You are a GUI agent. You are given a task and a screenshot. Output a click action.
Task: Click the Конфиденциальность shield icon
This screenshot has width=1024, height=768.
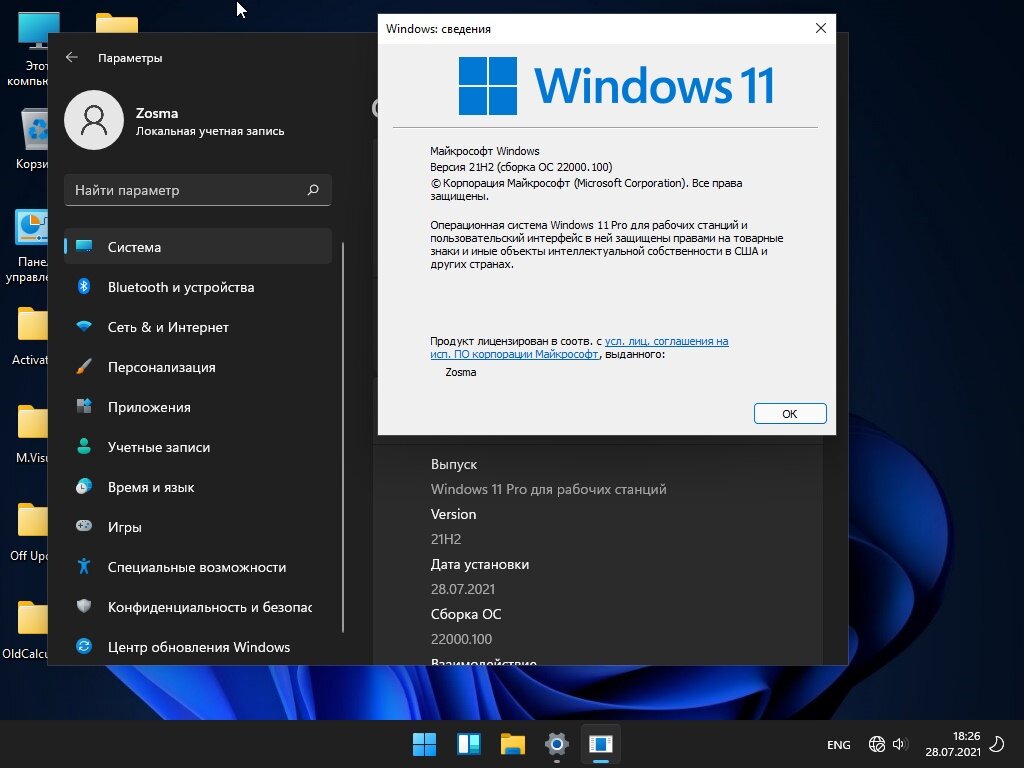84,606
